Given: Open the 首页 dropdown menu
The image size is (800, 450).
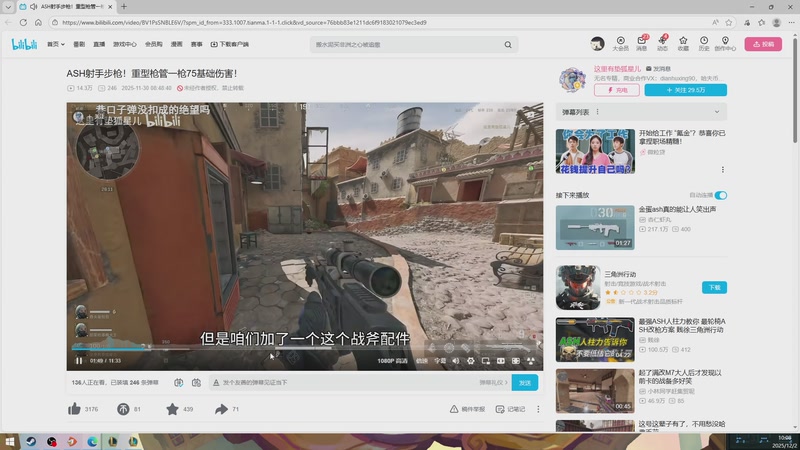Looking at the screenshot, I should (56, 44).
